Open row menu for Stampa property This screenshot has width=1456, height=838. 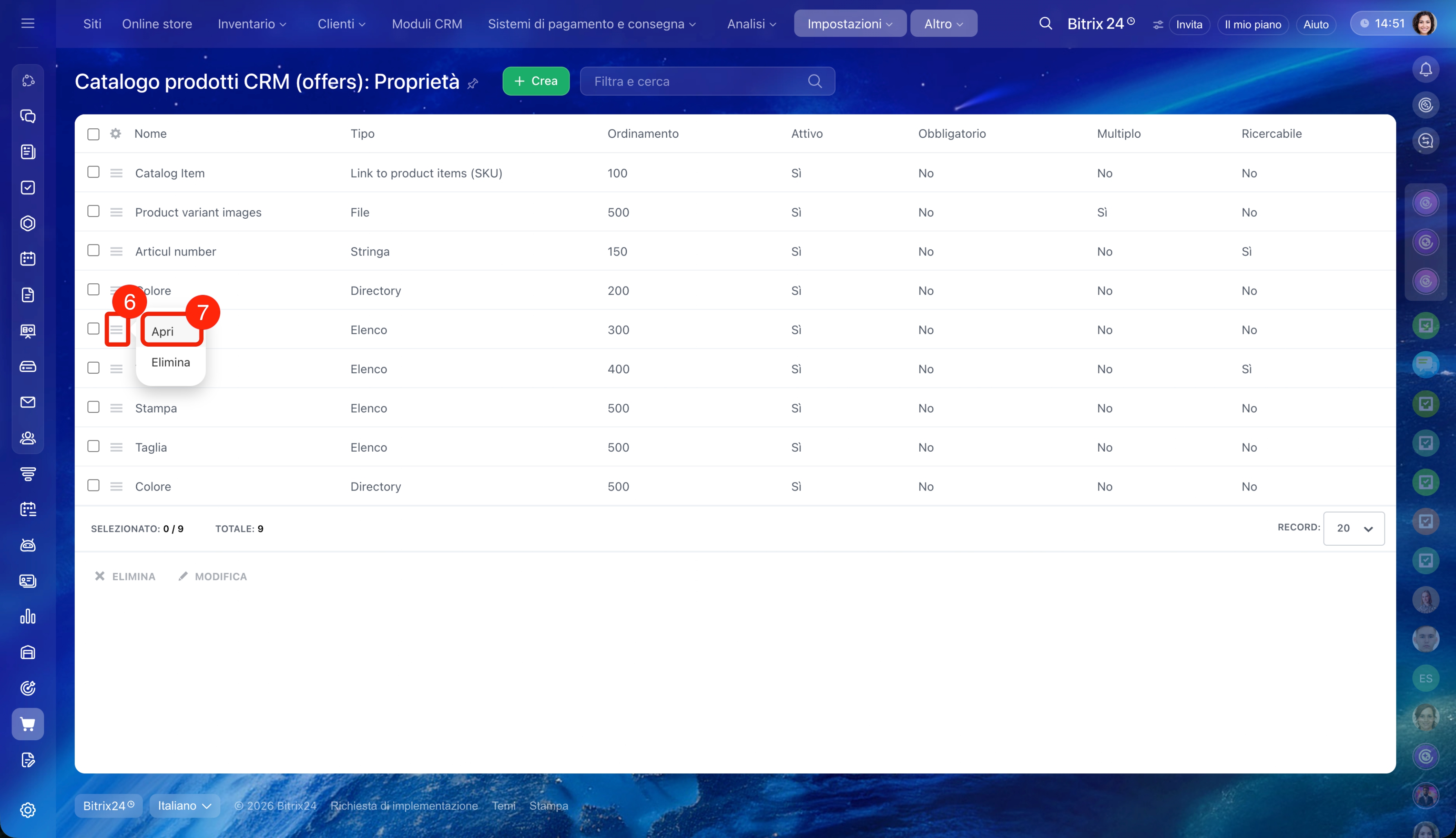coord(116,408)
